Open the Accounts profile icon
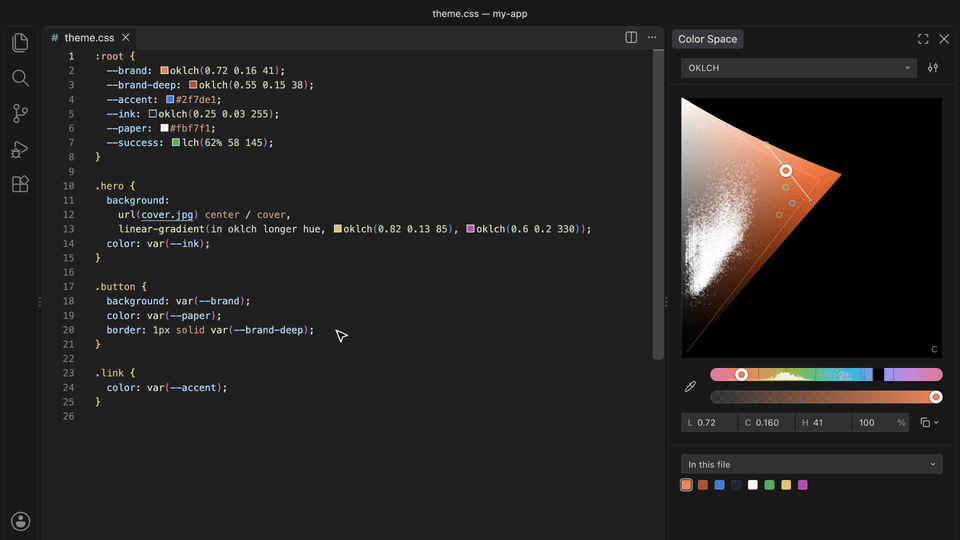The width and height of the screenshot is (960, 540). (x=20, y=521)
